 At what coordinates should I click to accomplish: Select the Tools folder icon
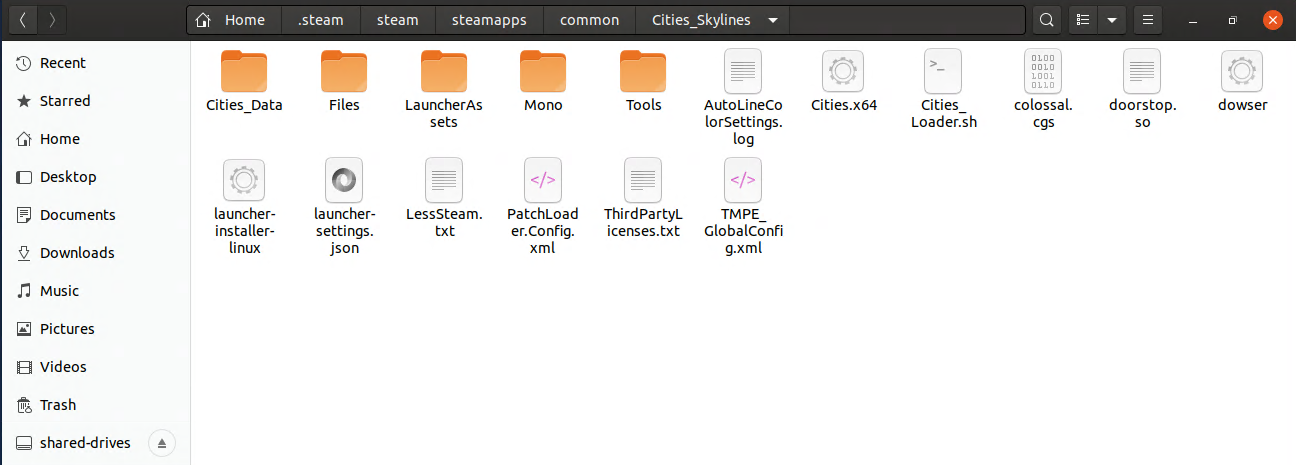click(643, 72)
